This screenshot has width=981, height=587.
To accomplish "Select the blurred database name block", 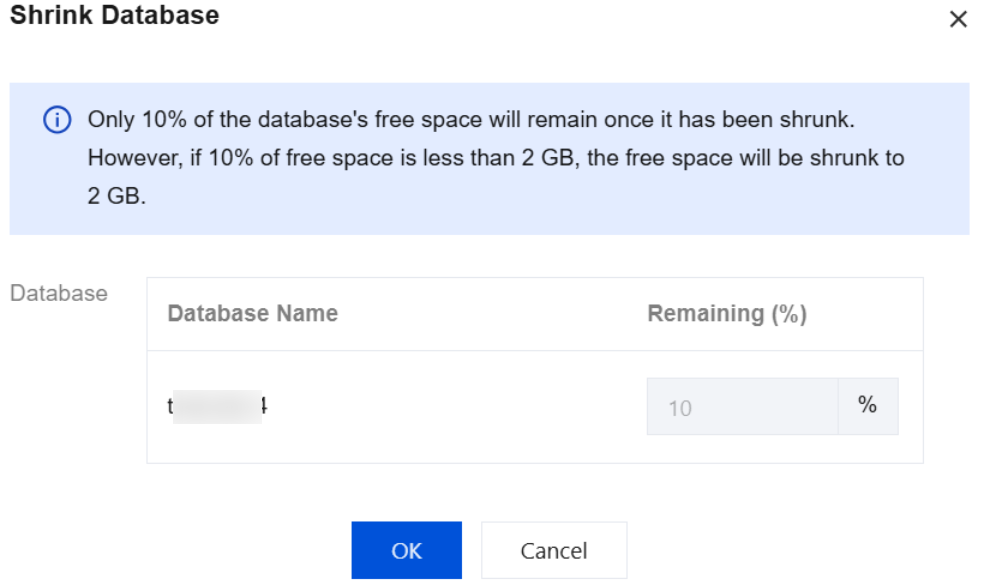I will (x=217, y=407).
